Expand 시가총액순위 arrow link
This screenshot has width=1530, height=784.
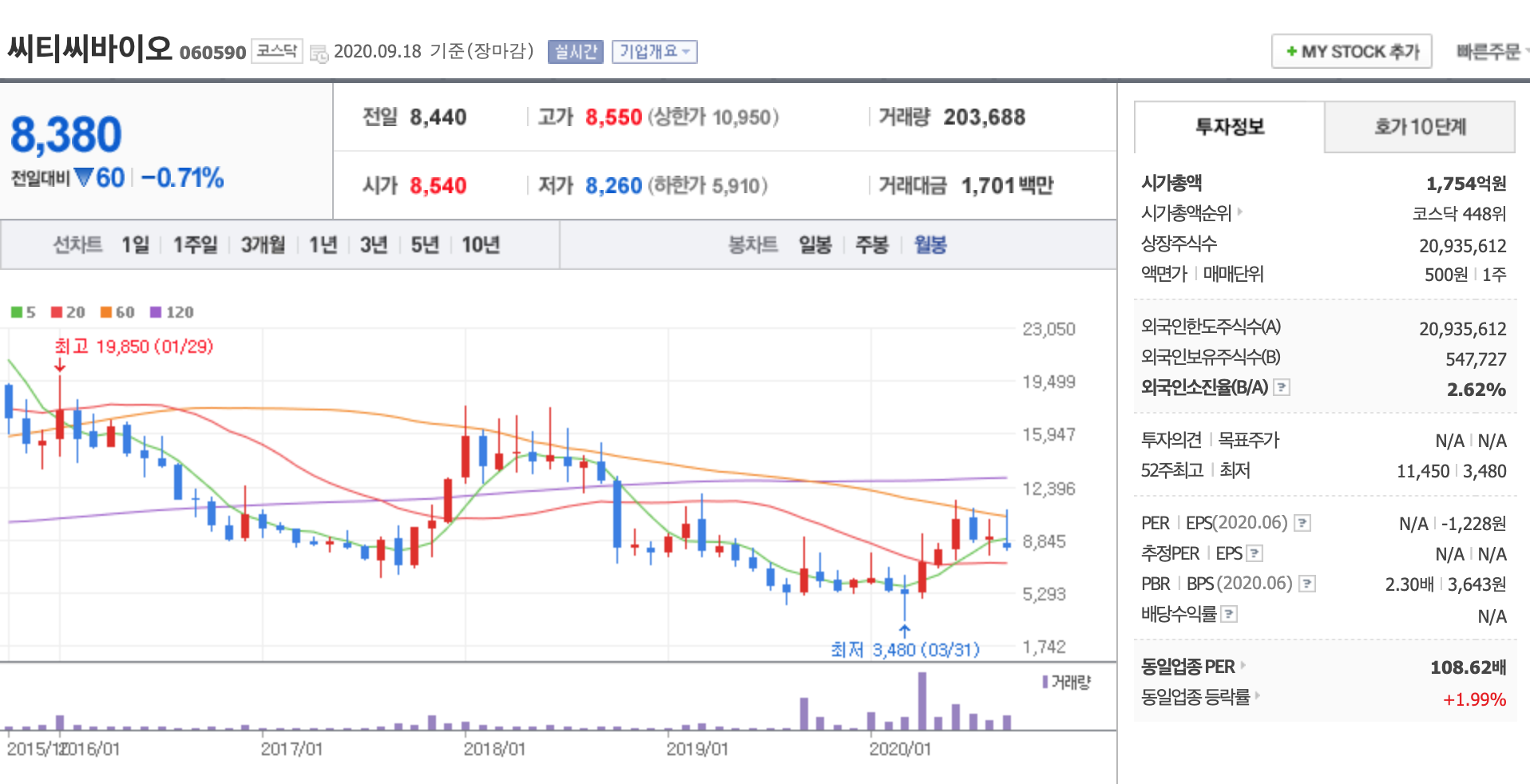click(1240, 212)
